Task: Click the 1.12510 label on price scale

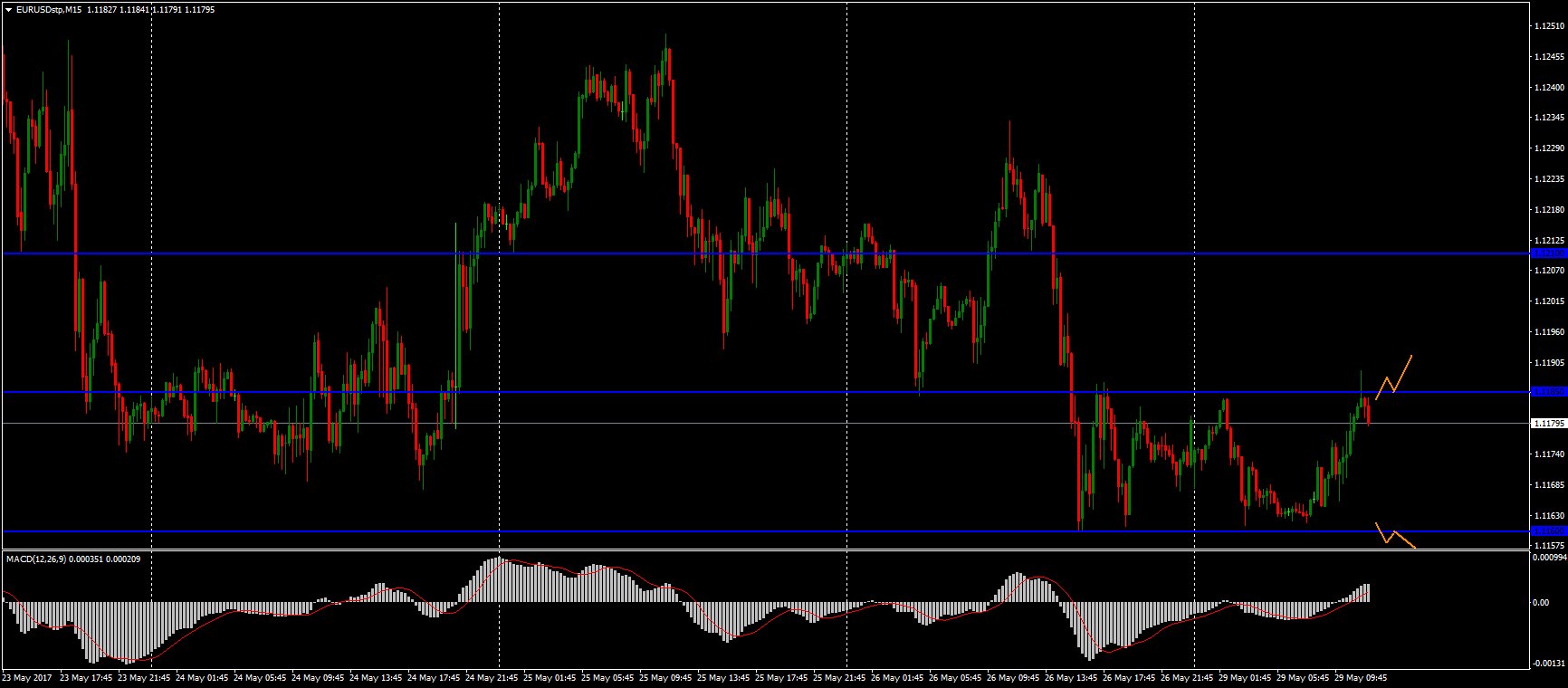Action: (x=1549, y=26)
